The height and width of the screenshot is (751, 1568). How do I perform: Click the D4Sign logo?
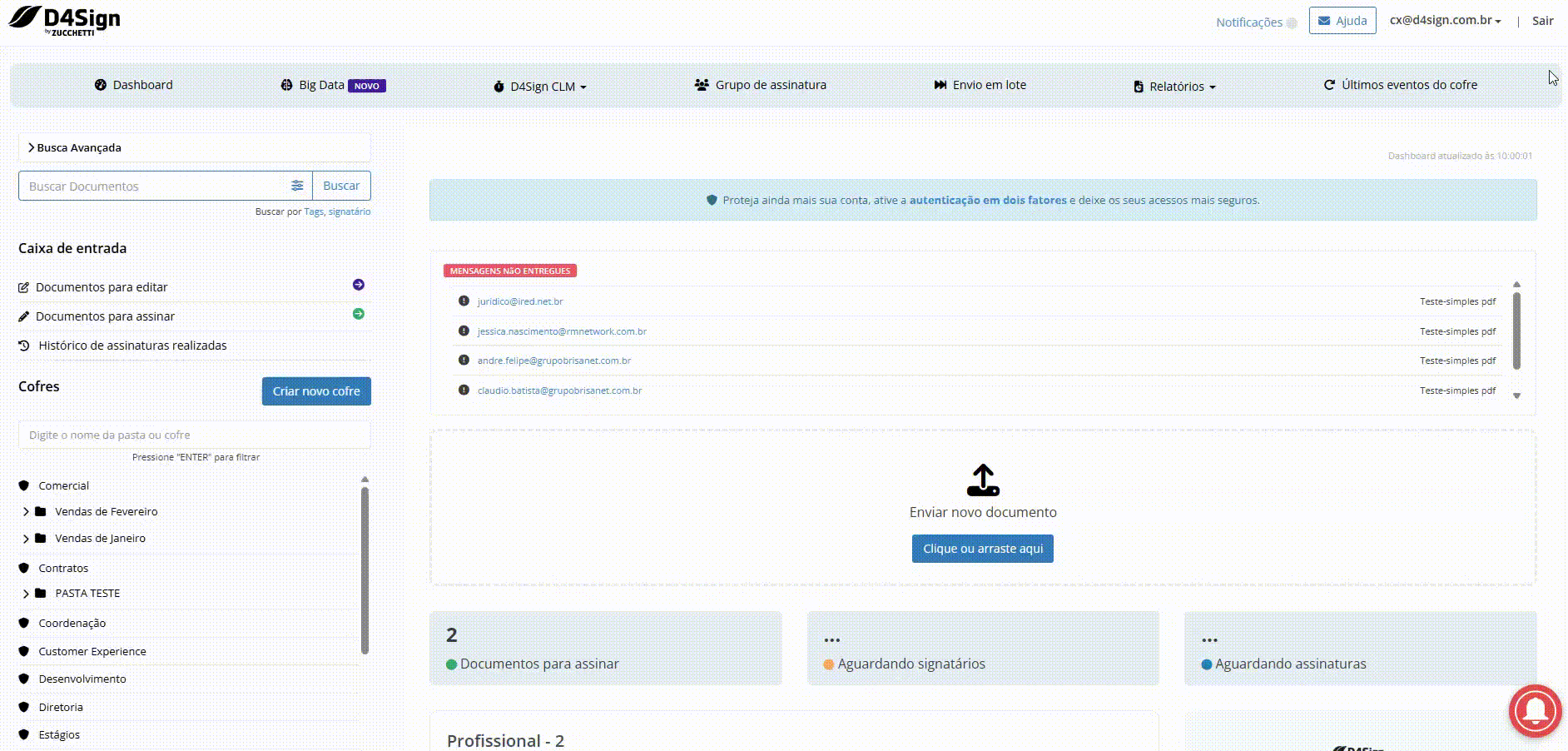tap(65, 20)
